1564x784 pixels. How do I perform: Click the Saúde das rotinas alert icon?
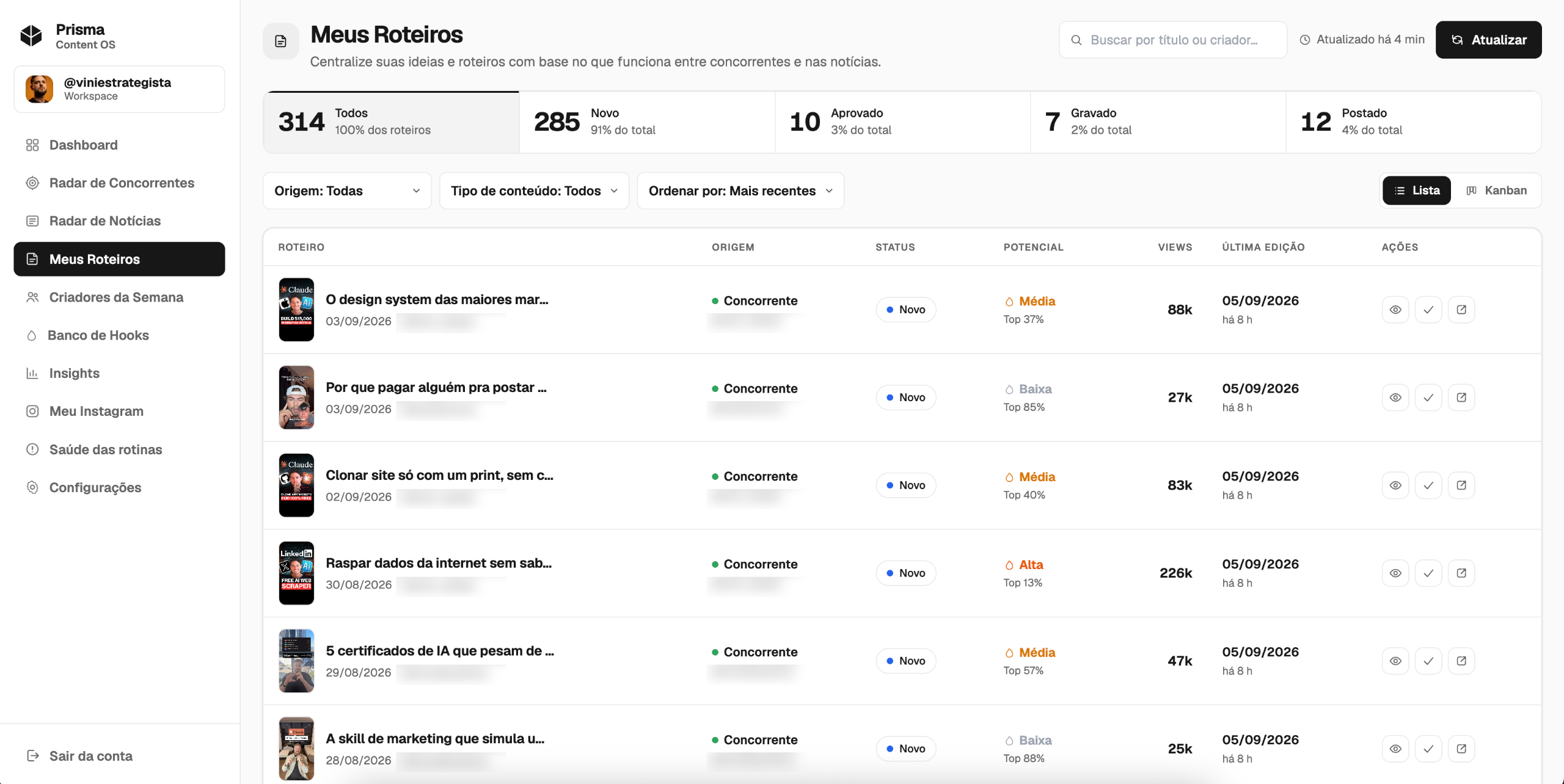pyautogui.click(x=32, y=449)
